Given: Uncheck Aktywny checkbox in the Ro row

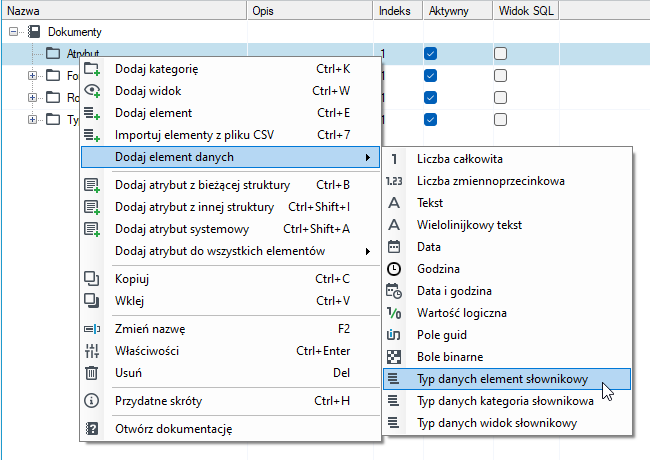Looking at the screenshot, I should pyautogui.click(x=430, y=98).
